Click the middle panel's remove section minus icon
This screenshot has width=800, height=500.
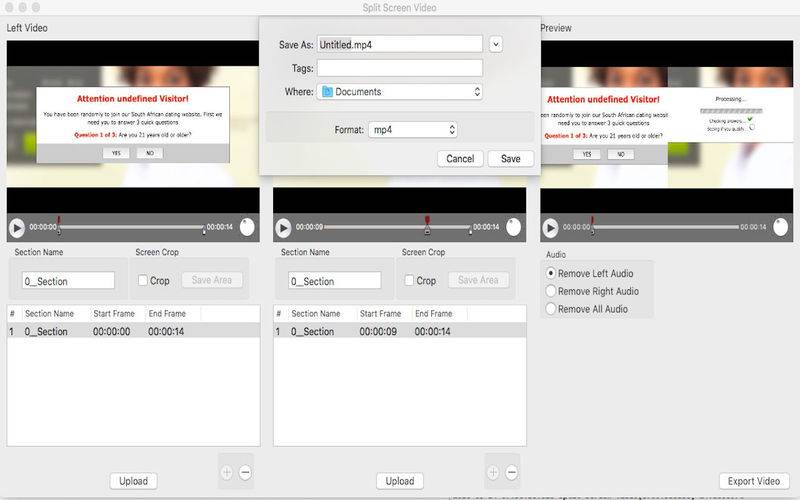[511, 472]
